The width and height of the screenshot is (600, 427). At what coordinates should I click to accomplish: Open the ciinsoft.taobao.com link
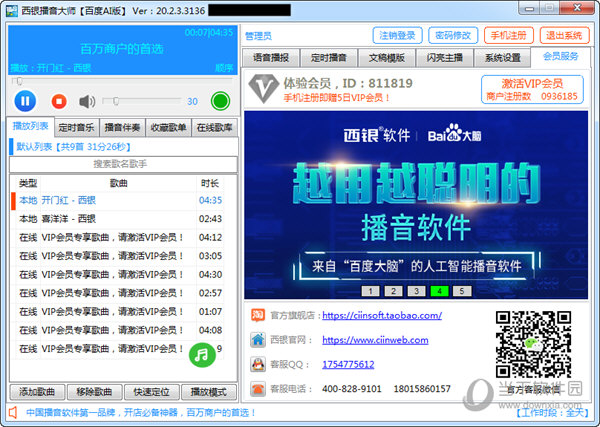pos(382,315)
